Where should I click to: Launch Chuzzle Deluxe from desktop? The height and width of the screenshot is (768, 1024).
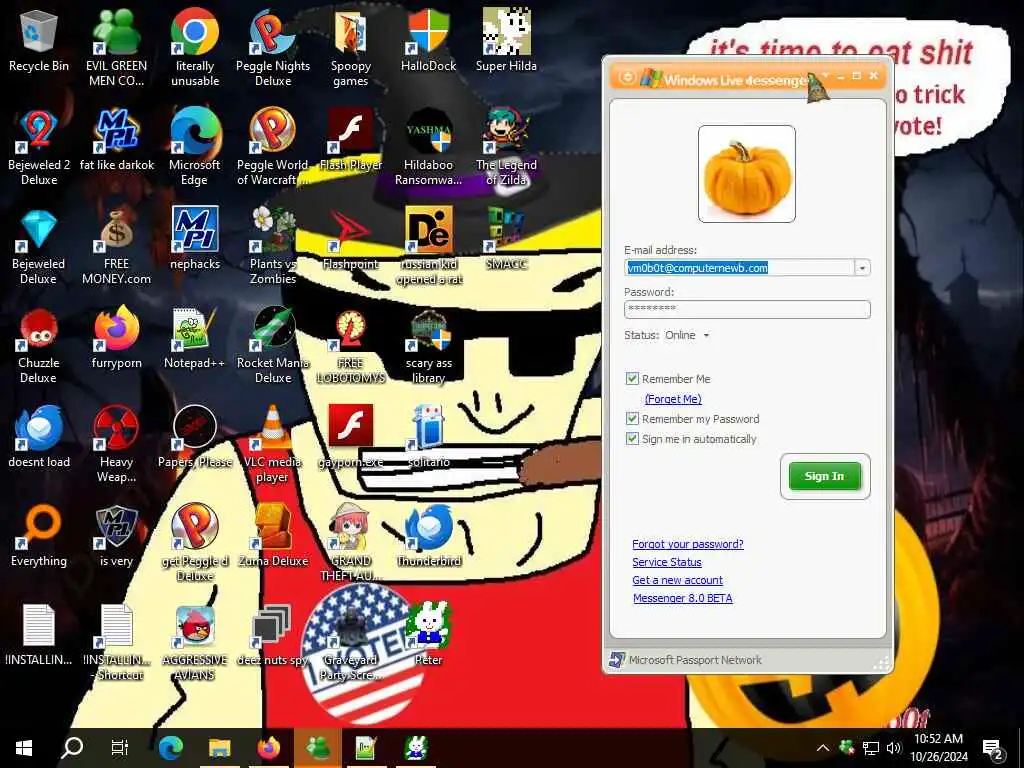click(x=39, y=347)
